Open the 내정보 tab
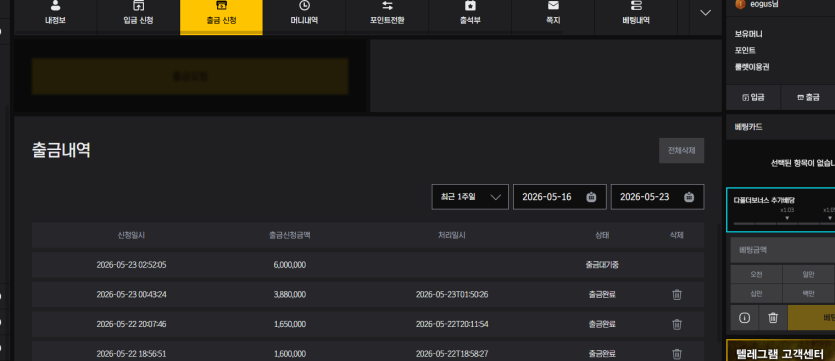This screenshot has width=835, height=361. point(55,17)
